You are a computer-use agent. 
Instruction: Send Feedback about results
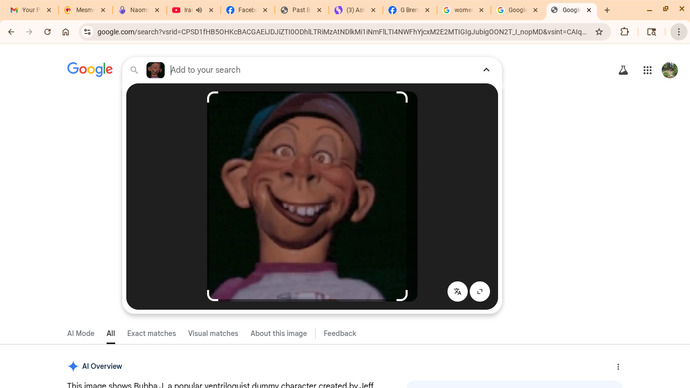coord(340,333)
